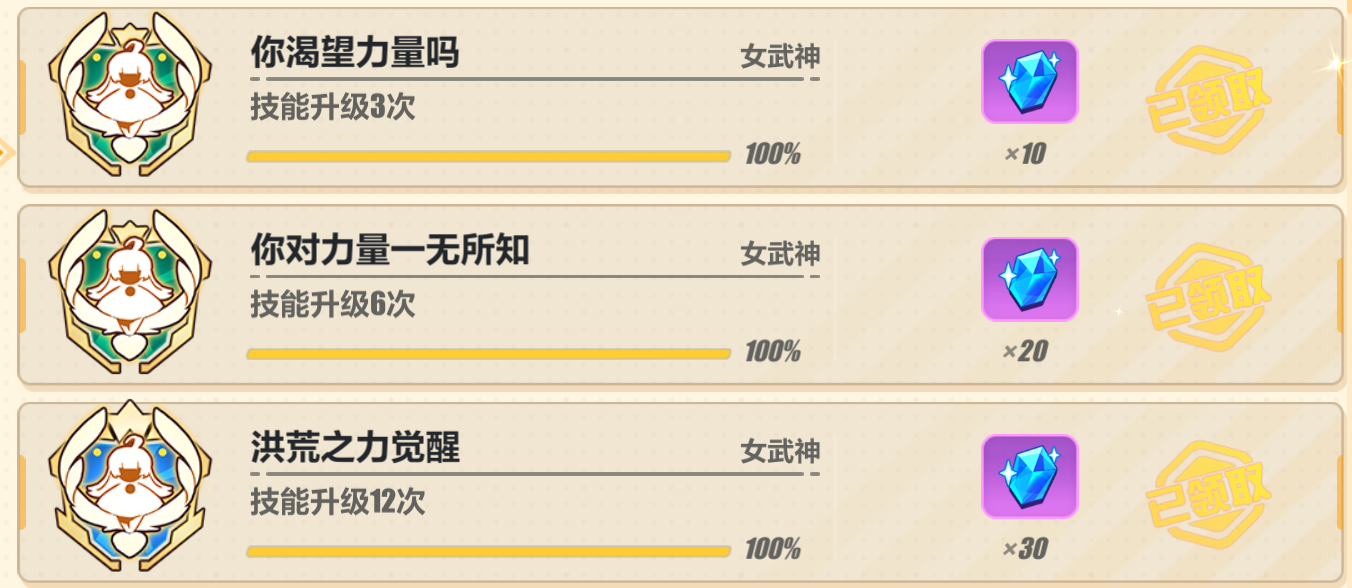Image resolution: width=1352 pixels, height=588 pixels.
Task: Click the ×10 reward quantity label
Action: click(1025, 154)
